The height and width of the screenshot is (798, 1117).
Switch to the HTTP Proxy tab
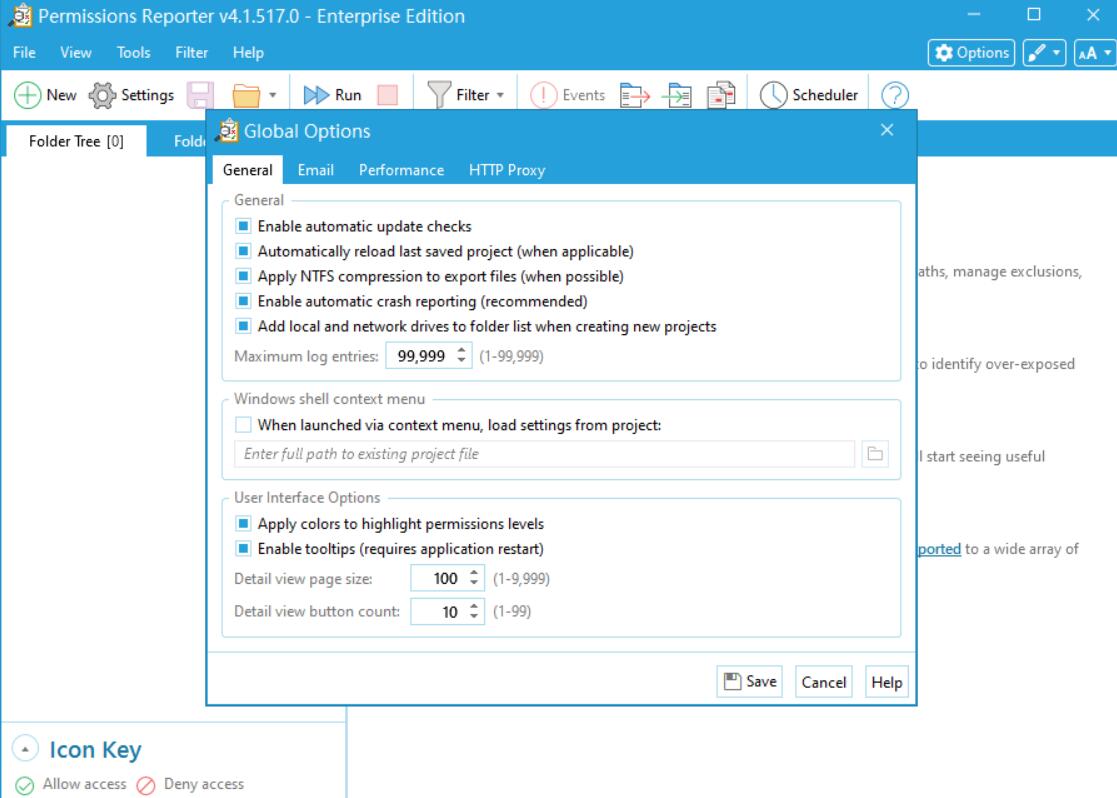tap(506, 170)
